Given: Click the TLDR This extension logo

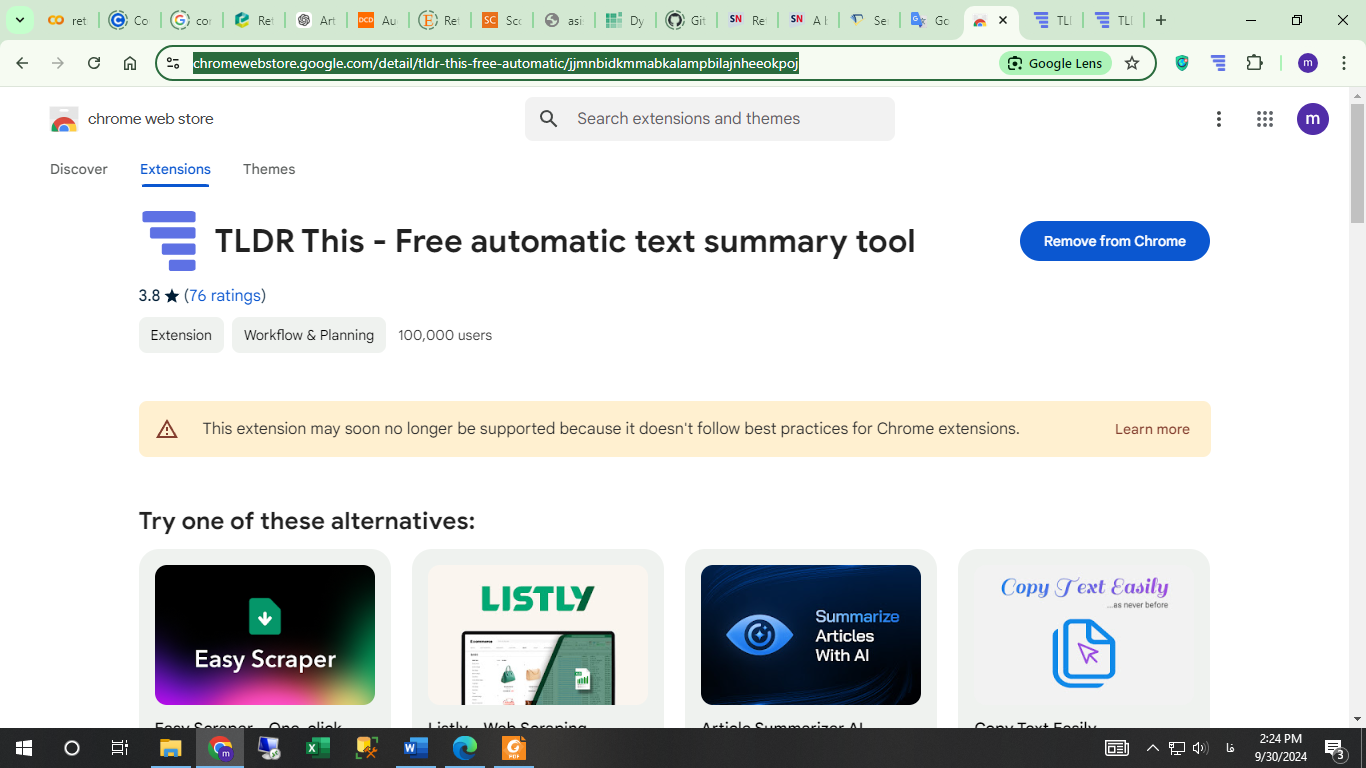Looking at the screenshot, I should coord(169,241).
